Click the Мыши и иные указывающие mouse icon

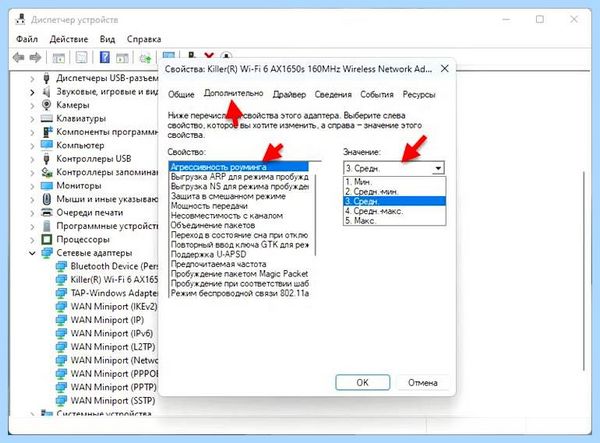pyautogui.click(x=47, y=199)
